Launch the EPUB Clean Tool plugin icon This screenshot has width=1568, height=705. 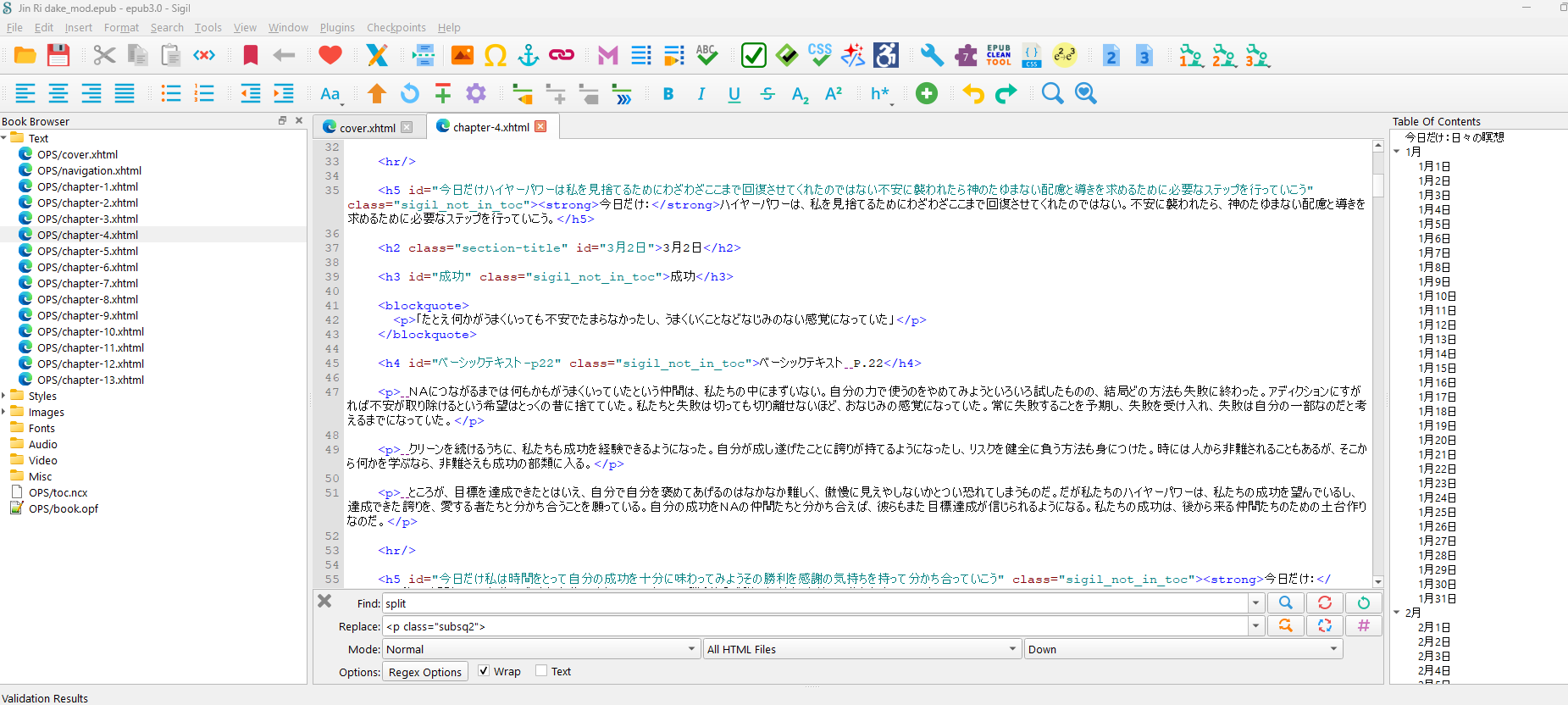pyautogui.click(x=999, y=56)
